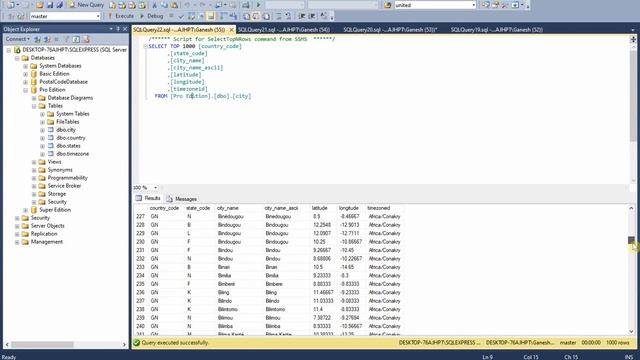
Task: Click the Copy icon in toolbar
Action: [164, 5]
